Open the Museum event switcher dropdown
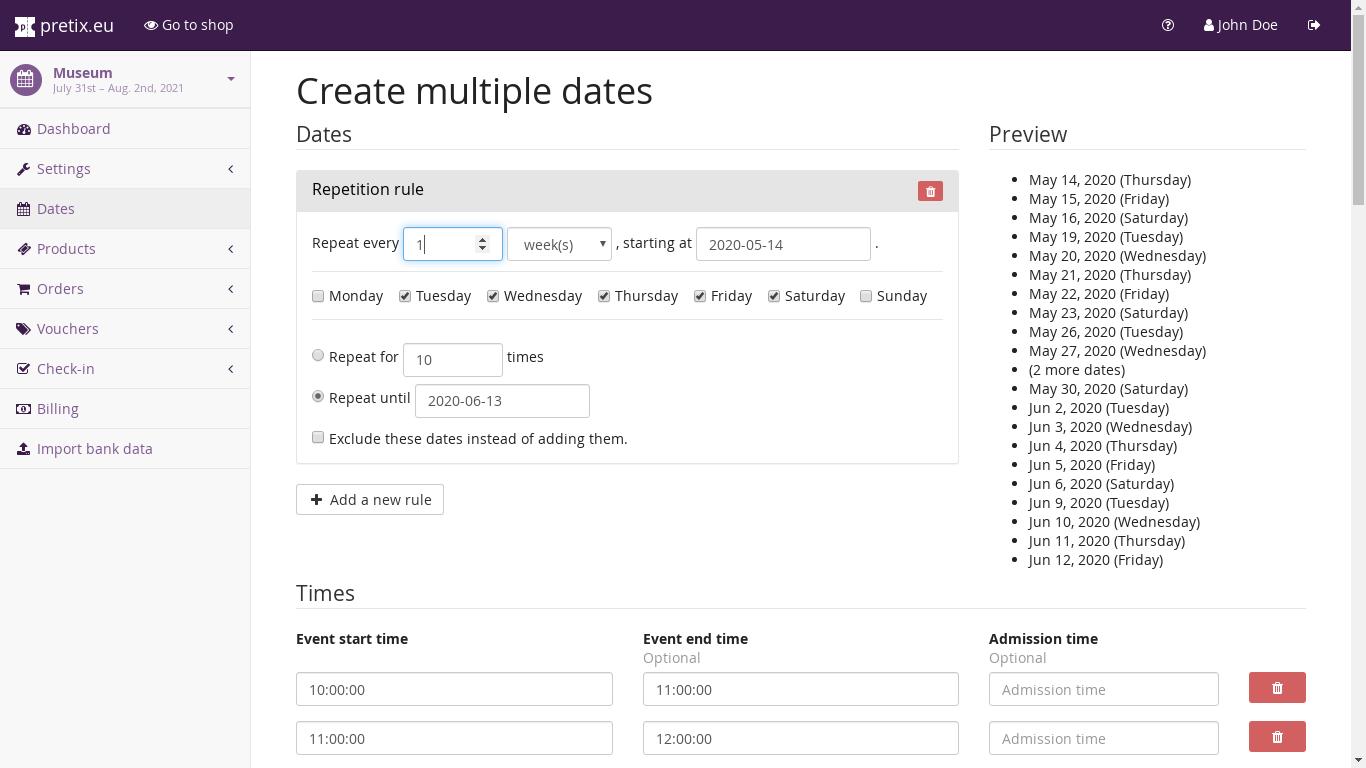The image size is (1366, 768). tap(231, 79)
